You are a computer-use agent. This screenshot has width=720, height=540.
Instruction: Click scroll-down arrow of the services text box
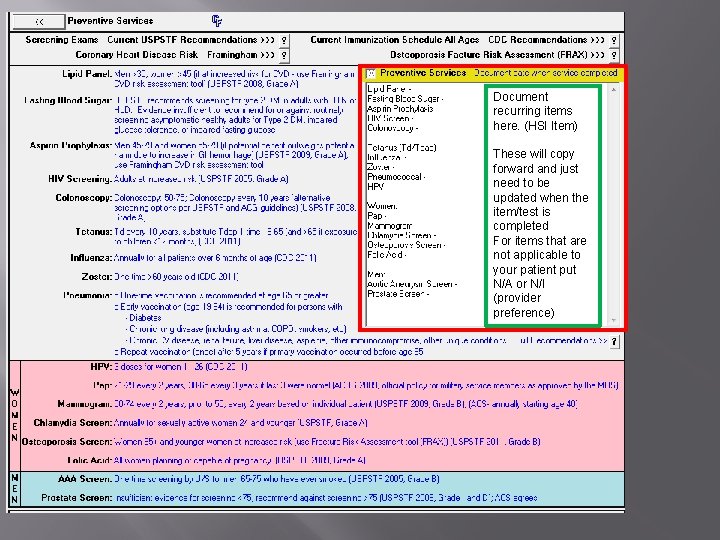[613, 320]
